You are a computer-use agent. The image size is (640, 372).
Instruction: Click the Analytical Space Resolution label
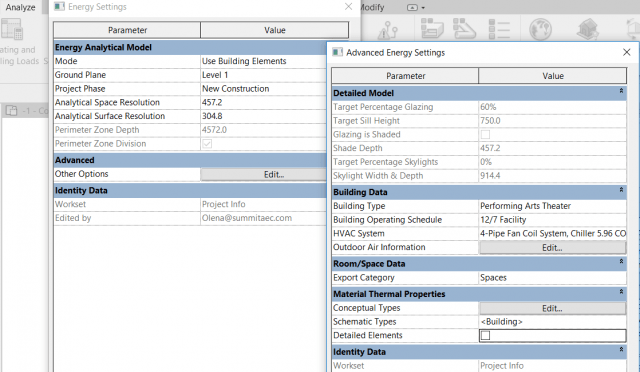[x=107, y=102]
